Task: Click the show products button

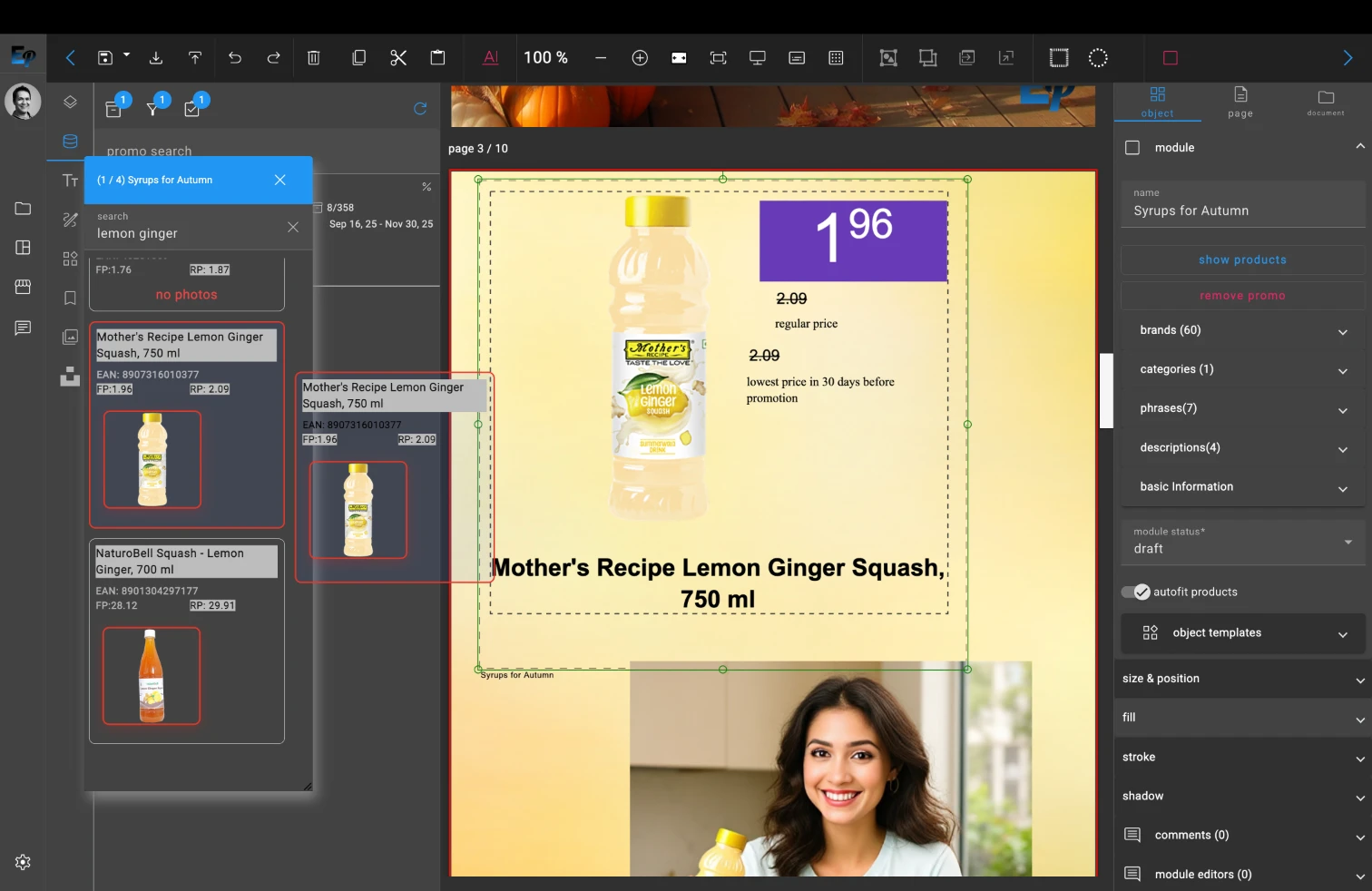Action: point(1241,259)
